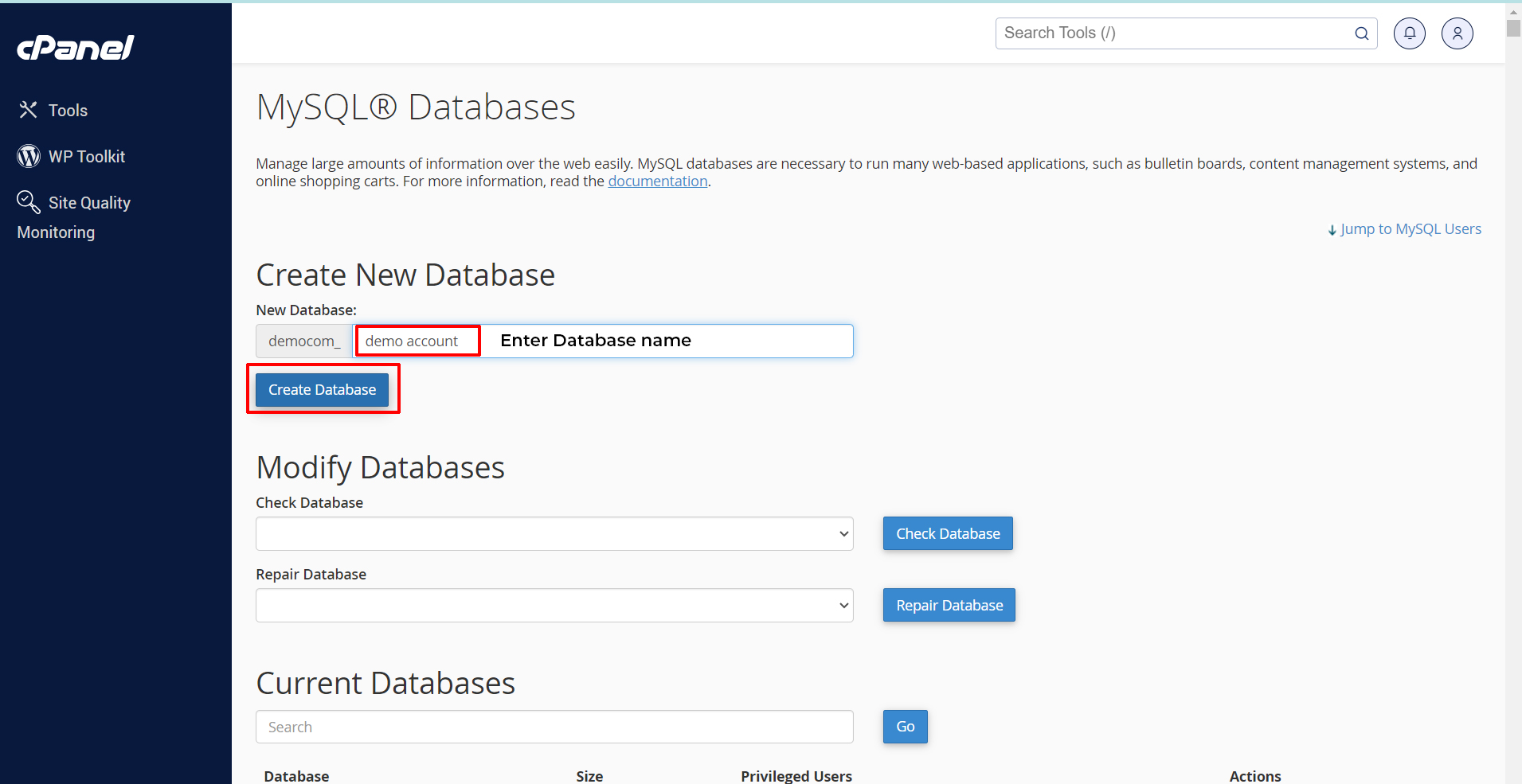Open the notifications bell
The height and width of the screenshot is (784, 1522).
(x=1409, y=33)
